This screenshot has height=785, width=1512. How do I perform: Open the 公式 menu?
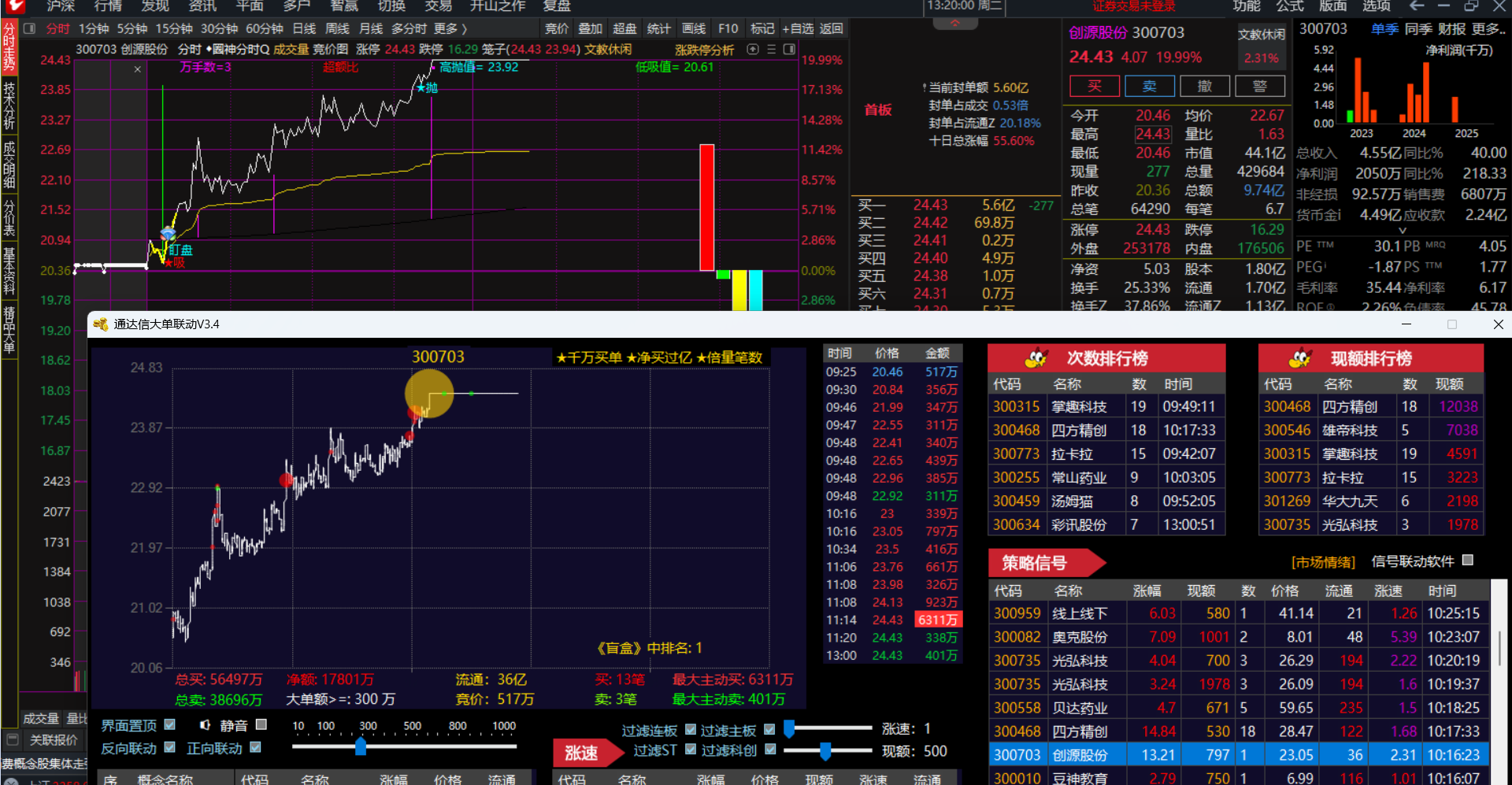pos(1290,6)
